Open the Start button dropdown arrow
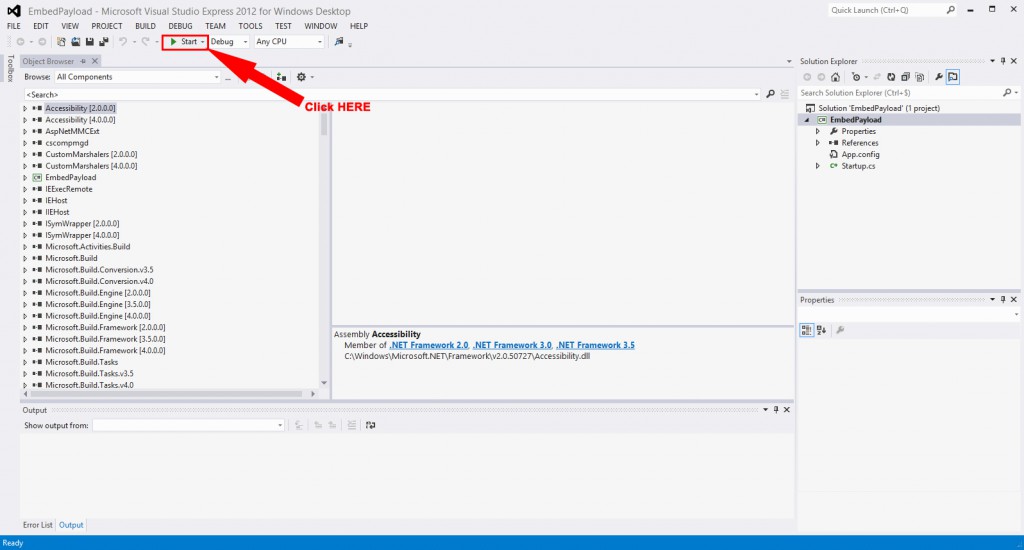Viewport: 1024px width, 550px height. click(x=202, y=42)
